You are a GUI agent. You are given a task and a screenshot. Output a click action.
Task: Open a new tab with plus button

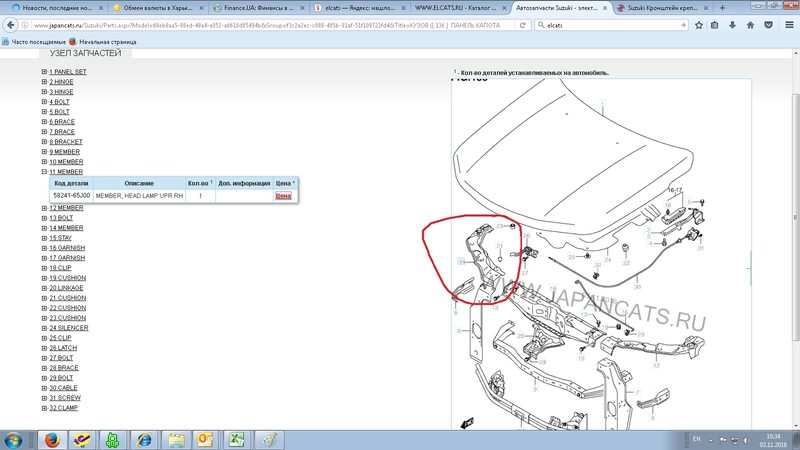coord(722,8)
